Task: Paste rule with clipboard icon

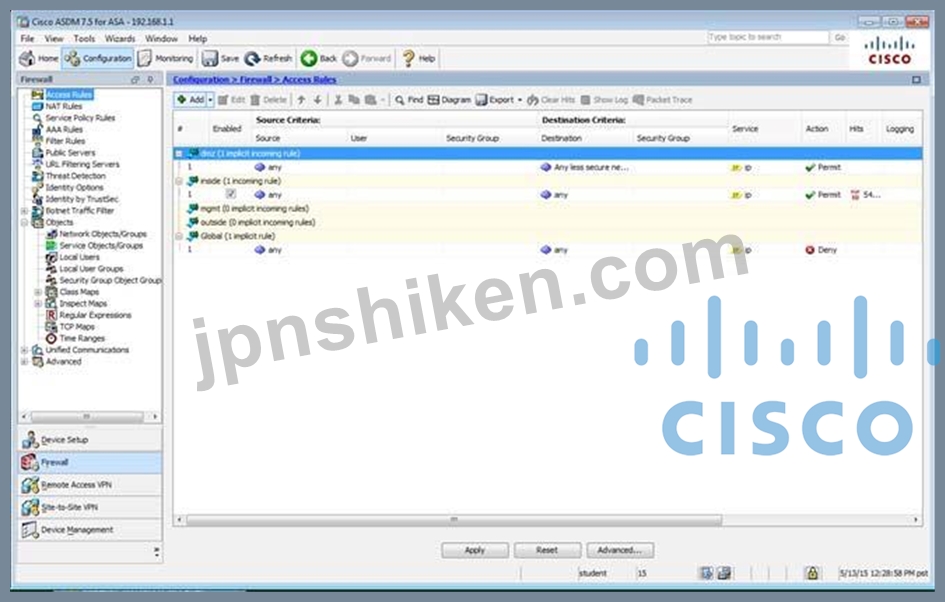Action: (x=371, y=99)
